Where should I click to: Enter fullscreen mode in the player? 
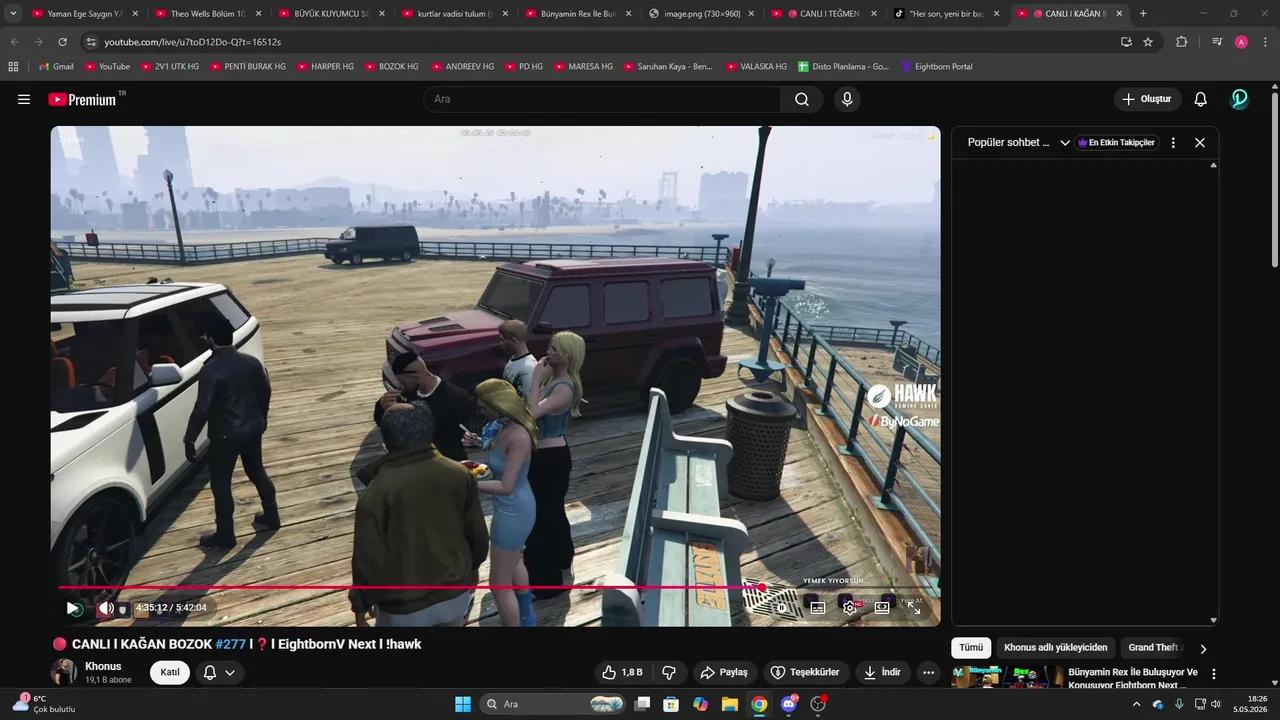[x=914, y=607]
